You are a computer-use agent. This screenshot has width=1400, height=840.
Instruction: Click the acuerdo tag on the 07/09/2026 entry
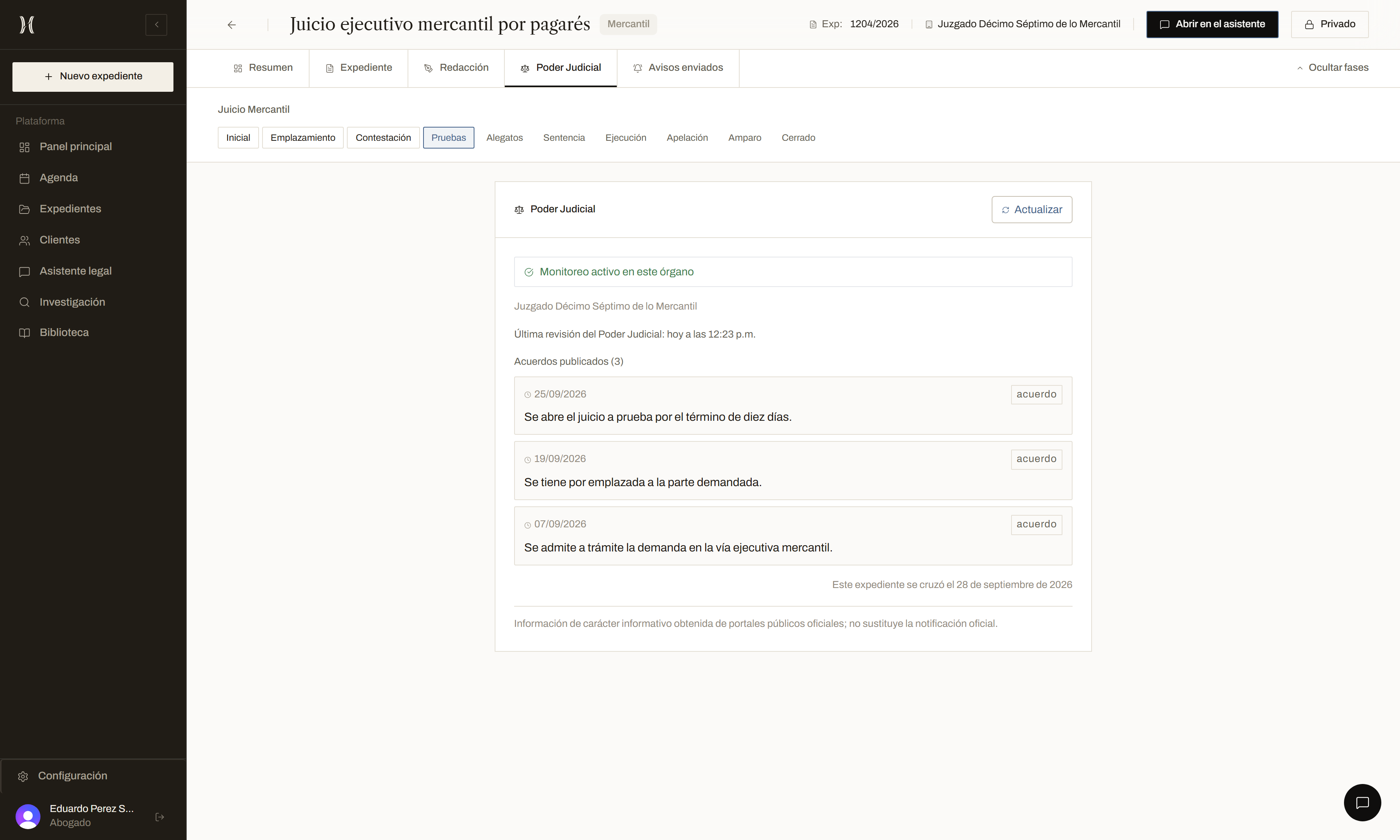pyautogui.click(x=1036, y=525)
